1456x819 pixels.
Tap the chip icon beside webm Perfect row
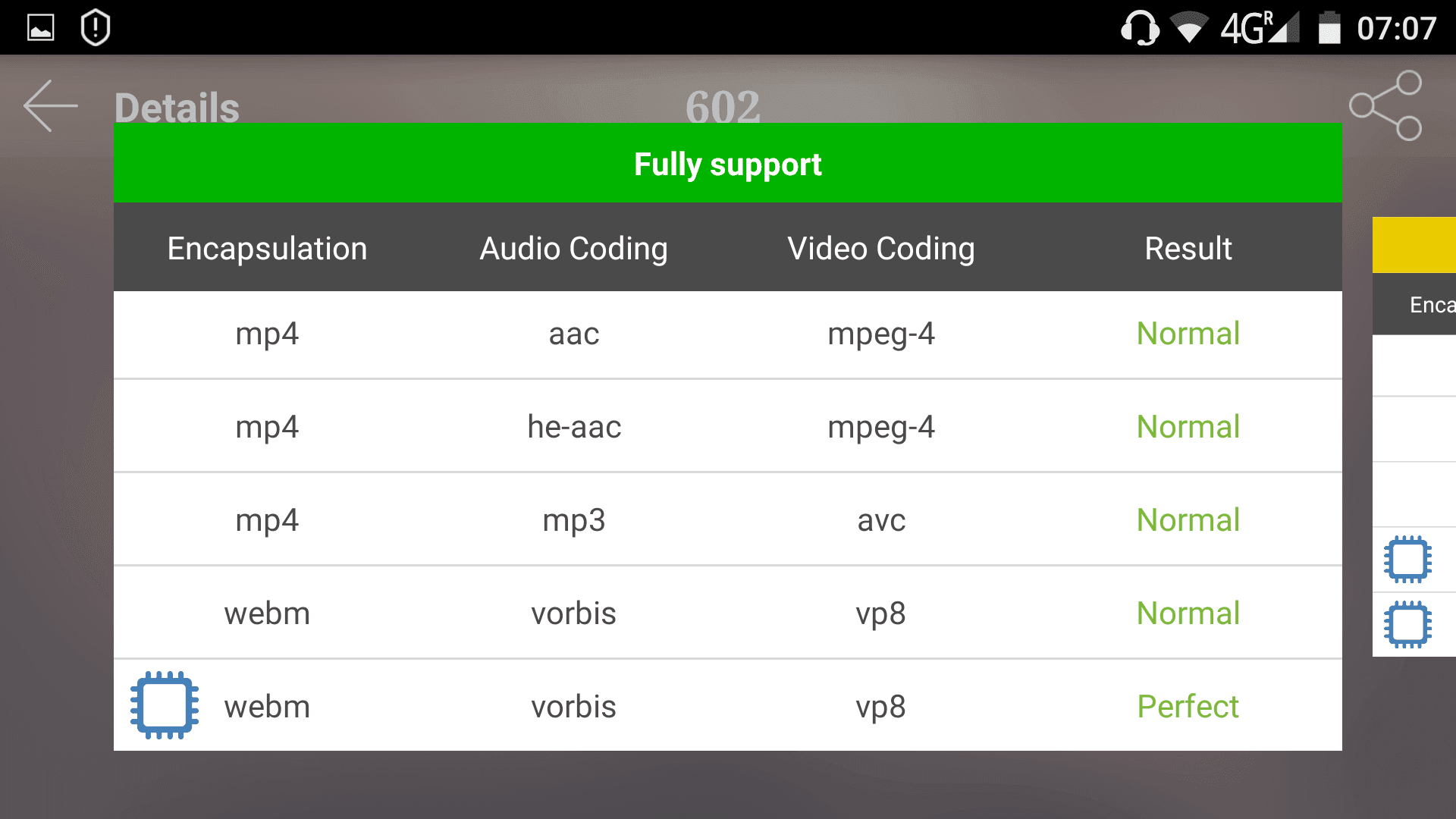click(x=165, y=705)
